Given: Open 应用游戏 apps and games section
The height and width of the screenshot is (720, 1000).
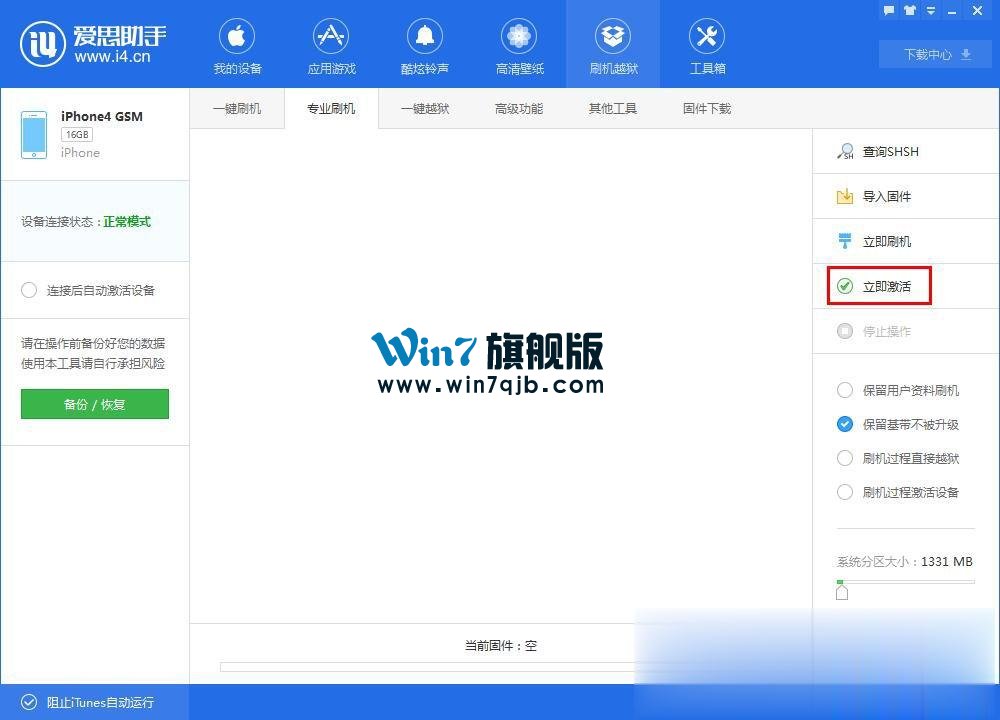Looking at the screenshot, I should pos(331,46).
